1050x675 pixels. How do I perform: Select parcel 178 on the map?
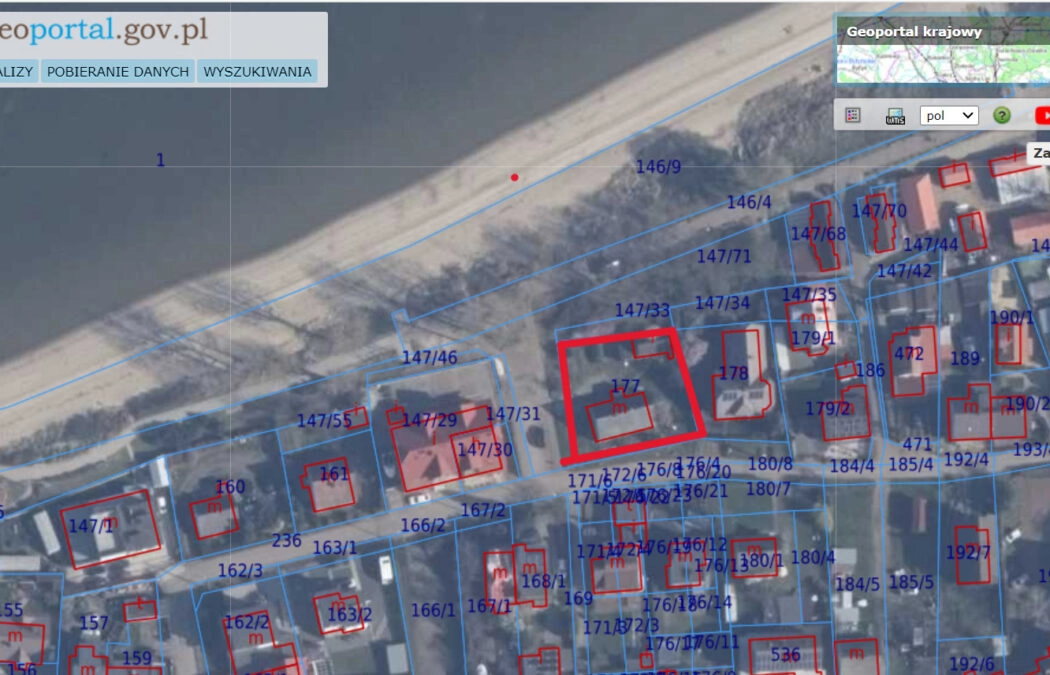[733, 374]
